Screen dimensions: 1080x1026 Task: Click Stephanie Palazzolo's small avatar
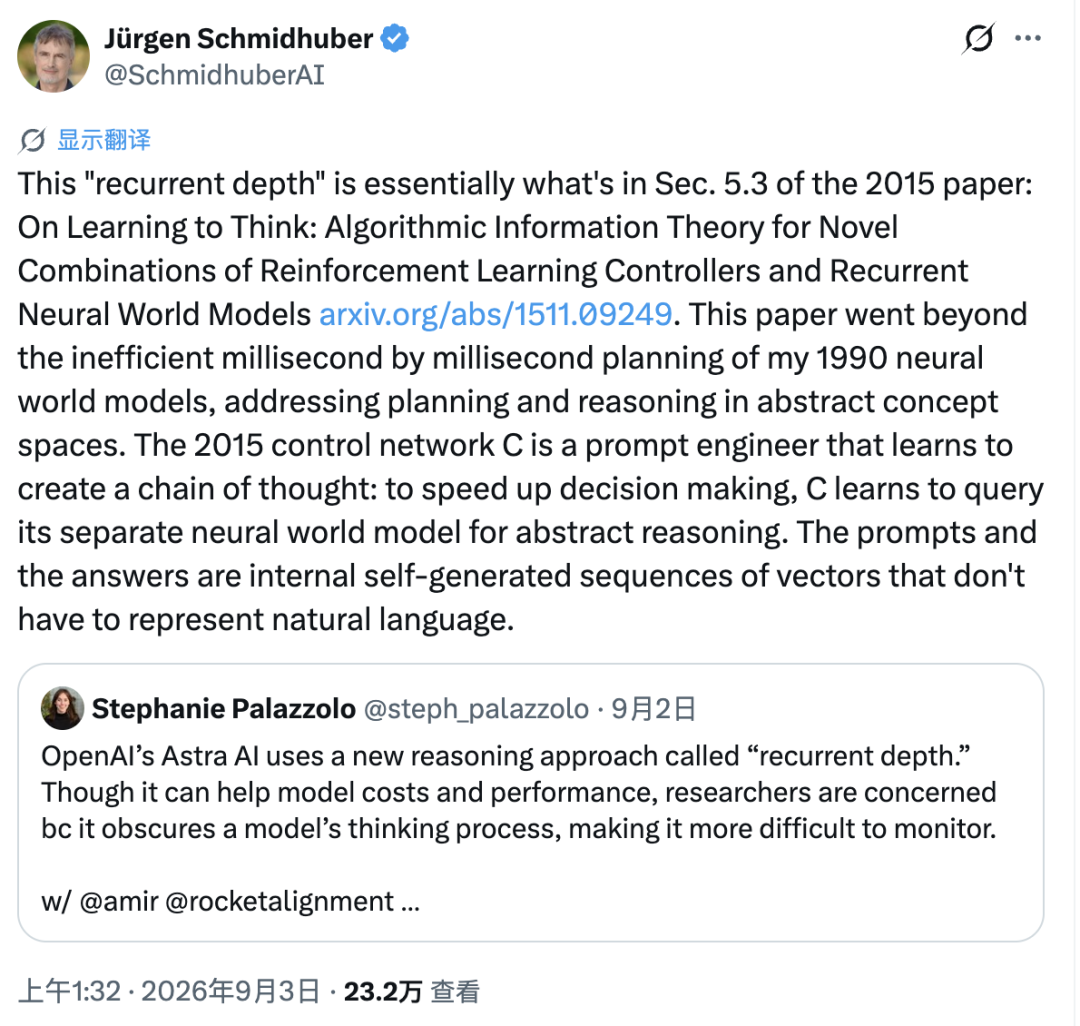pyautogui.click(x=62, y=708)
